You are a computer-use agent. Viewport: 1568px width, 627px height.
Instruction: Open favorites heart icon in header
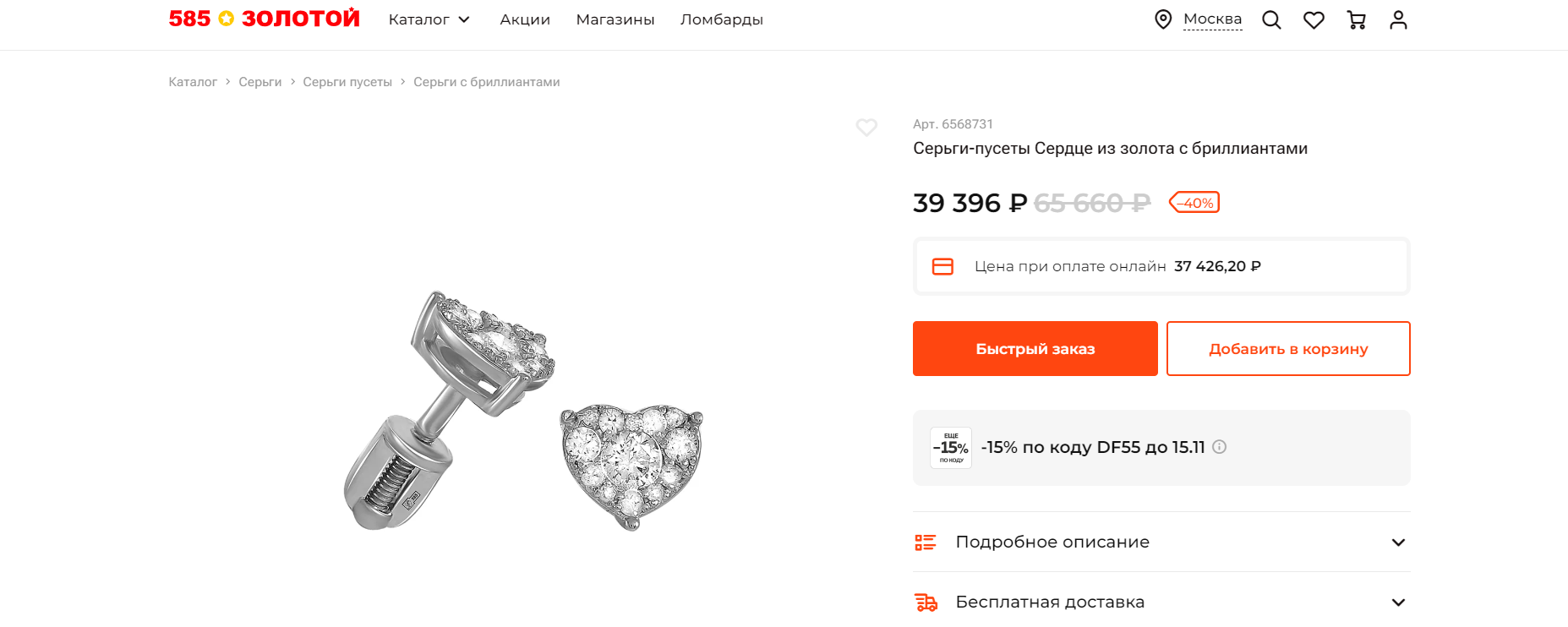click(x=1314, y=19)
